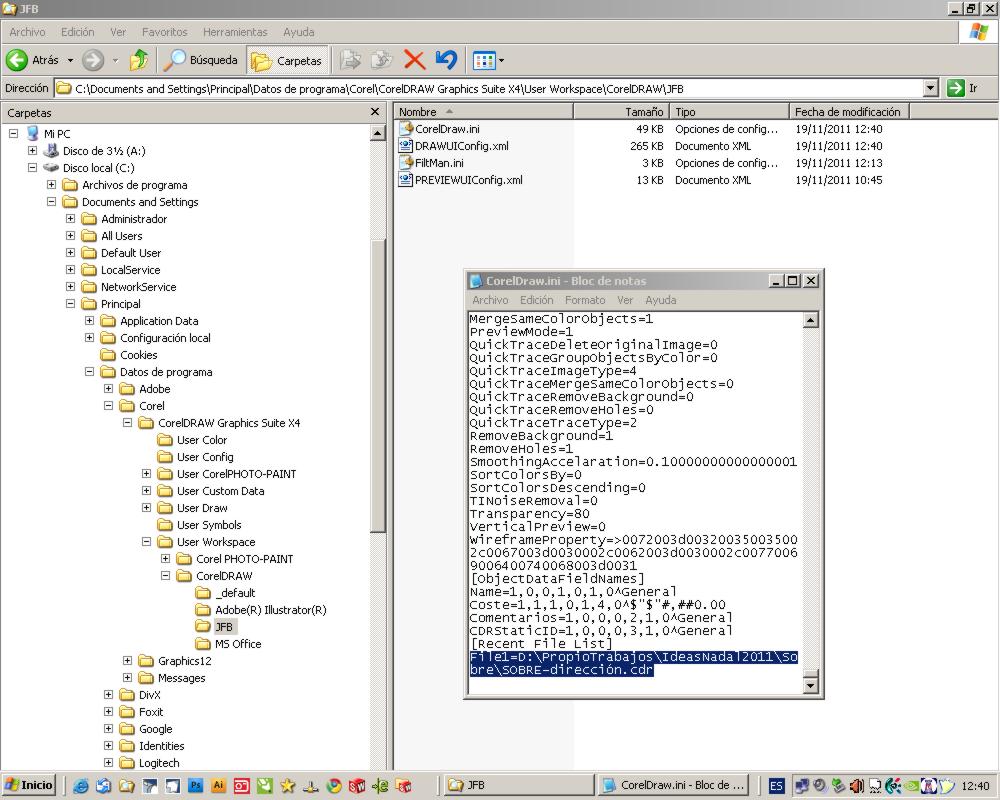1000x800 pixels.
Task: Click the [Recent File List] line in Notepad
Action: coord(541,644)
